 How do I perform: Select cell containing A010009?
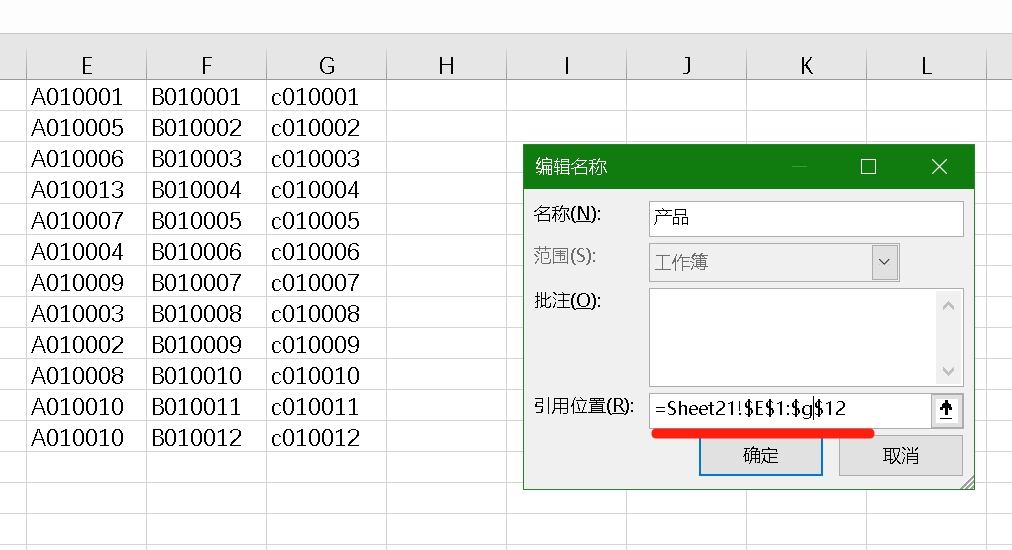(86, 282)
